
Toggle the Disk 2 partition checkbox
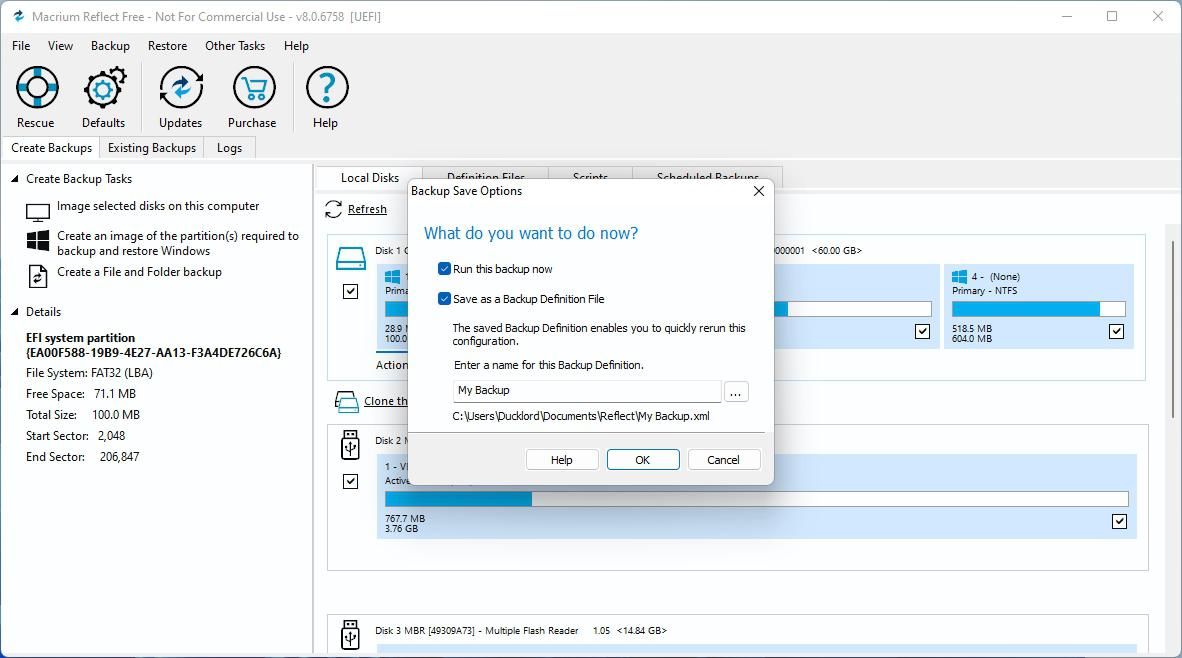pyautogui.click(x=1119, y=521)
